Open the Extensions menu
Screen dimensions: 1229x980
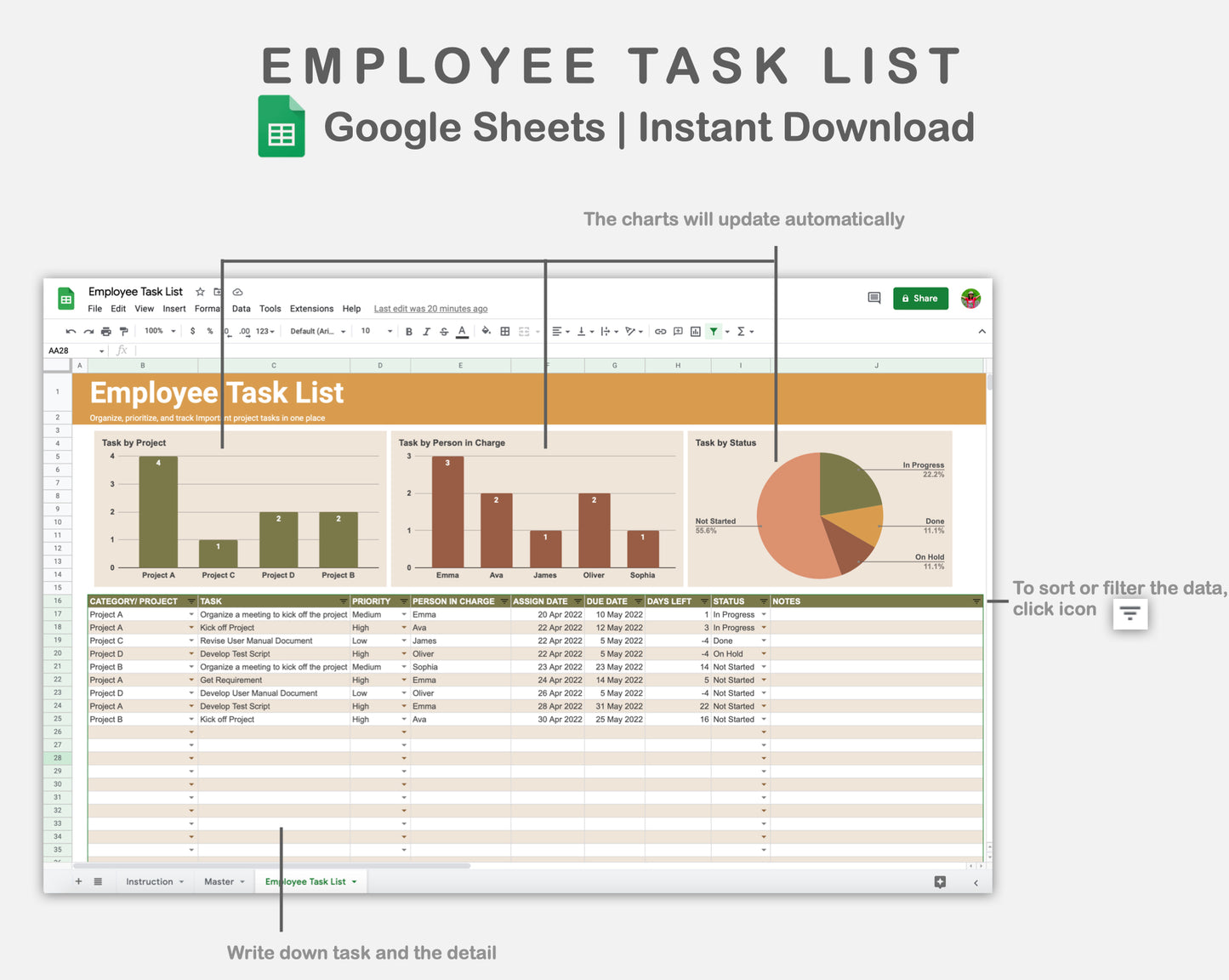coord(311,309)
